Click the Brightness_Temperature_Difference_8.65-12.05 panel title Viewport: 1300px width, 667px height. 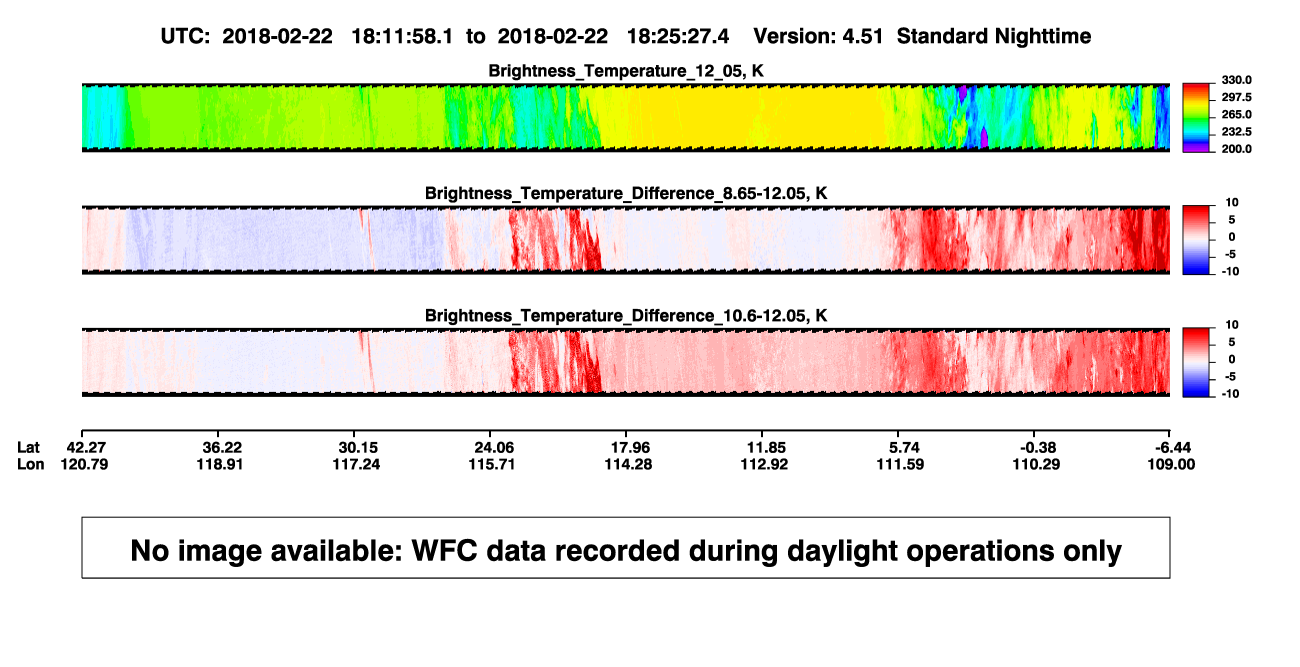click(x=626, y=193)
